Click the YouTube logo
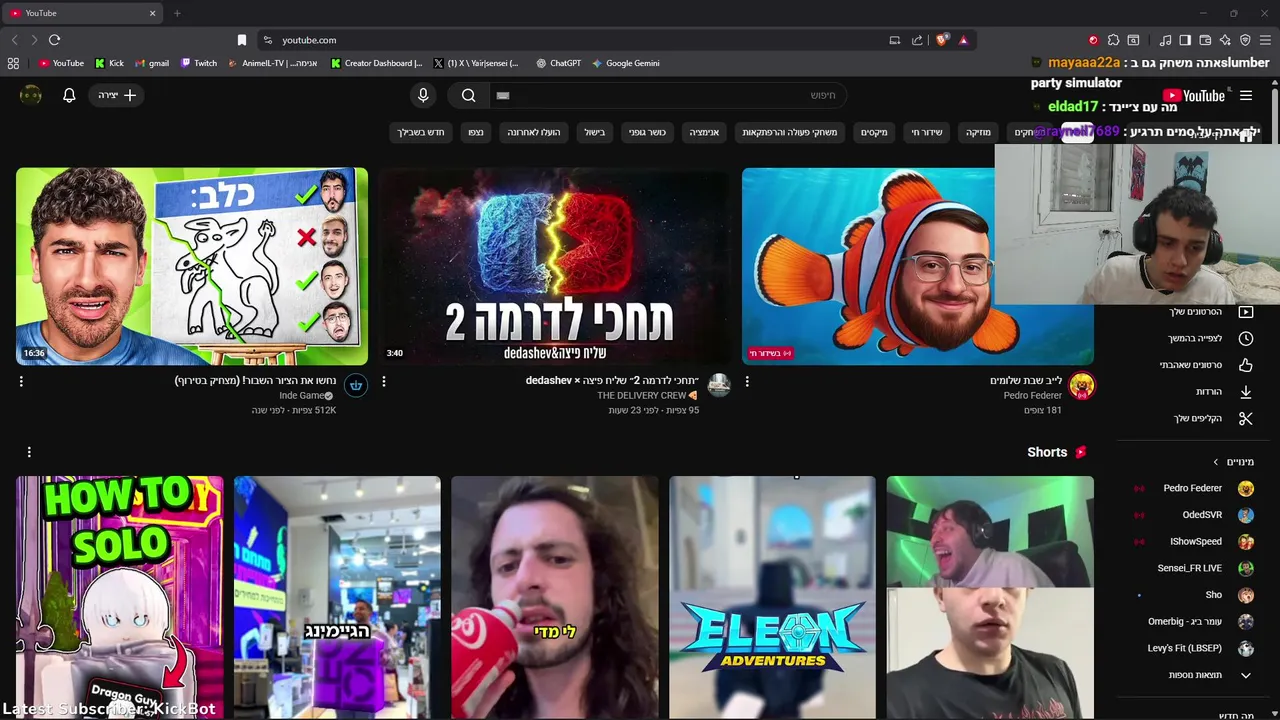1280x720 pixels. click(x=1192, y=96)
